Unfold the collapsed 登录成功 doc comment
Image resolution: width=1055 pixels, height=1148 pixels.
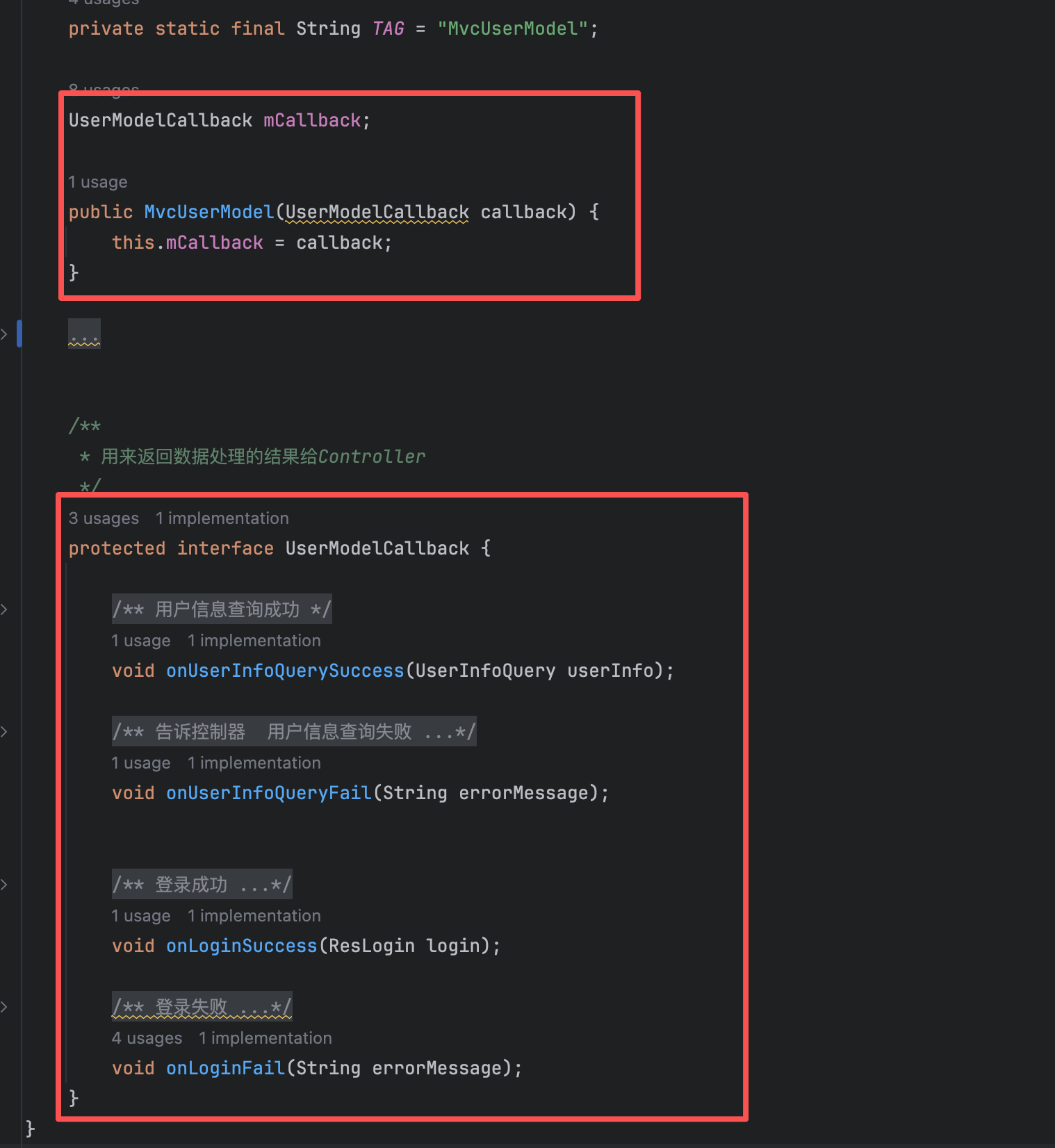click(202, 885)
